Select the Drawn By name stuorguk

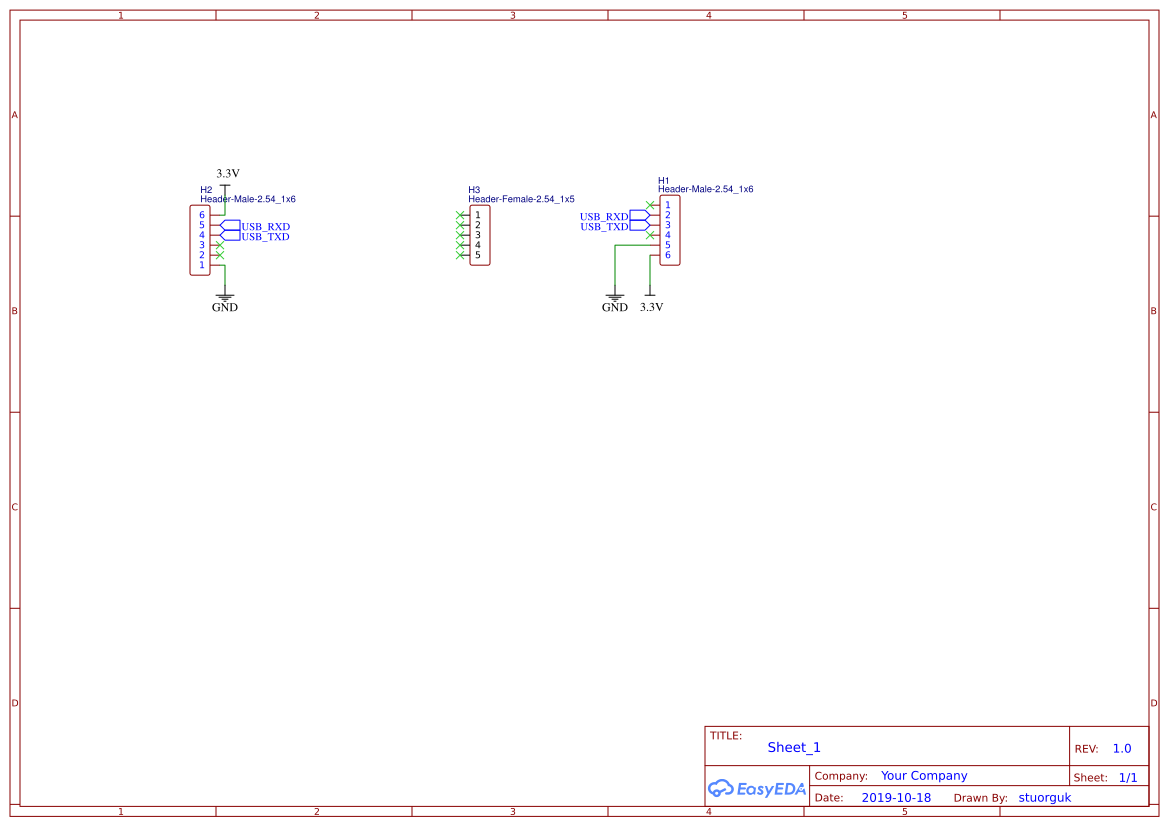click(1044, 797)
